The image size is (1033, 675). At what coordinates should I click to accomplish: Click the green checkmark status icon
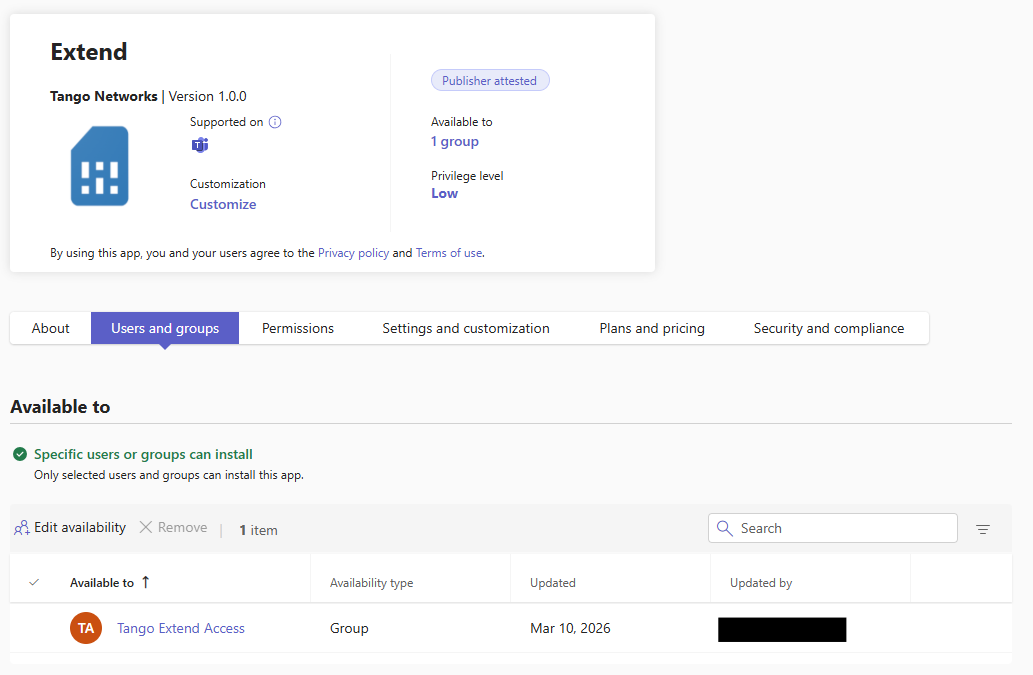point(20,454)
